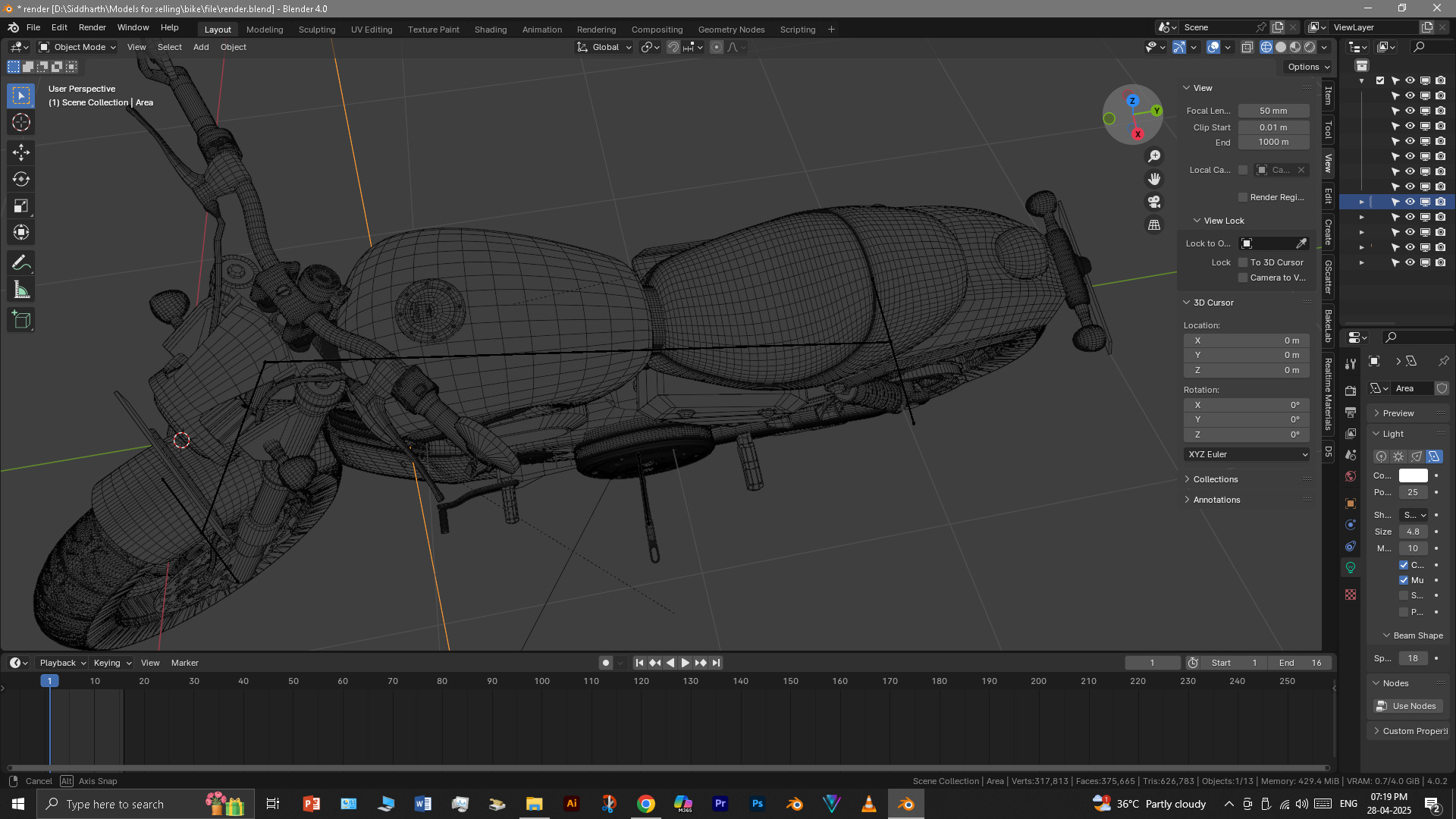Open the Output properties tab icon
This screenshot has width=1456, height=819.
tap(1351, 412)
